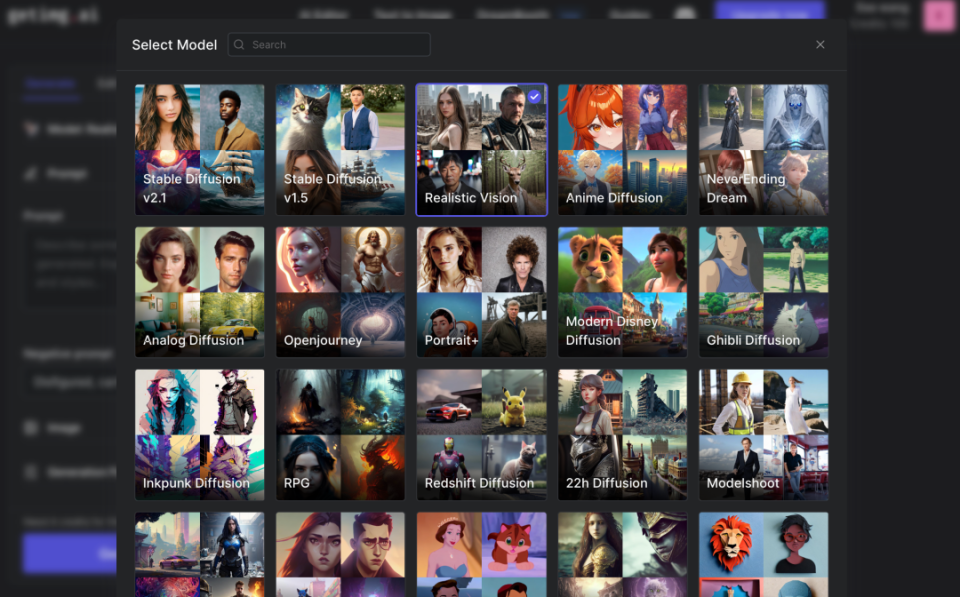The height and width of the screenshot is (597, 960).
Task: Select the Inkpunk Diffusion model
Action: coord(200,435)
